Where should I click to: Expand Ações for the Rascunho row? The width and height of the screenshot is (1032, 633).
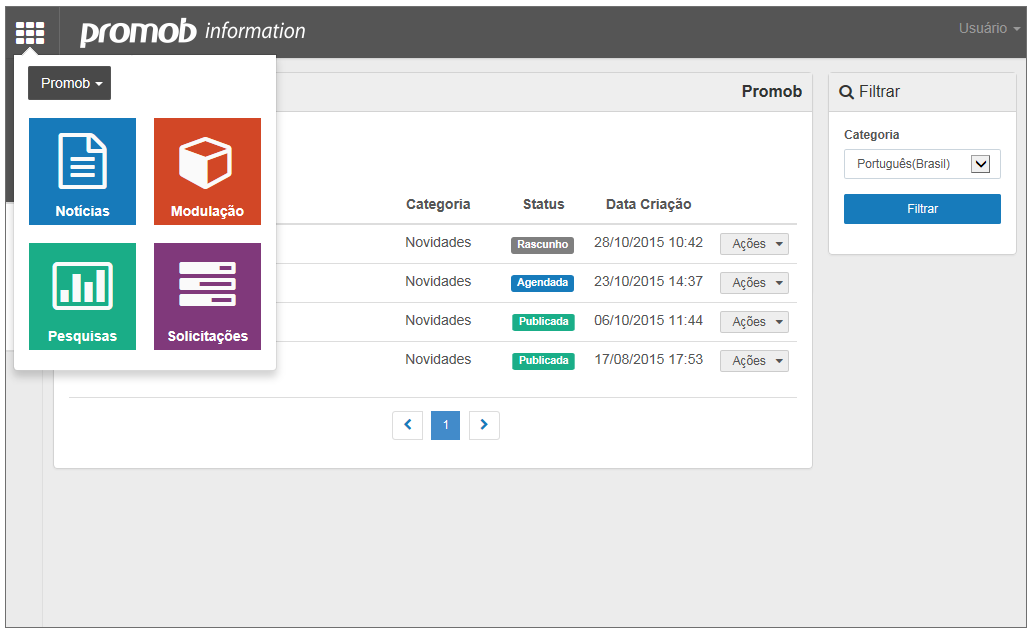tap(754, 244)
